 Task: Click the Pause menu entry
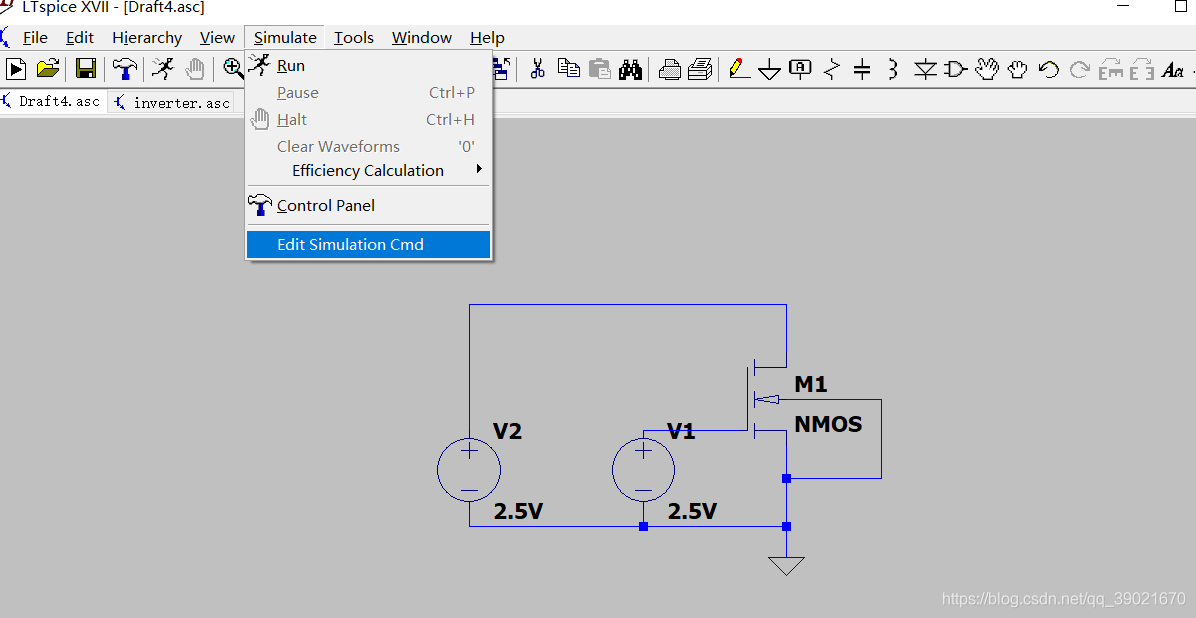point(368,92)
